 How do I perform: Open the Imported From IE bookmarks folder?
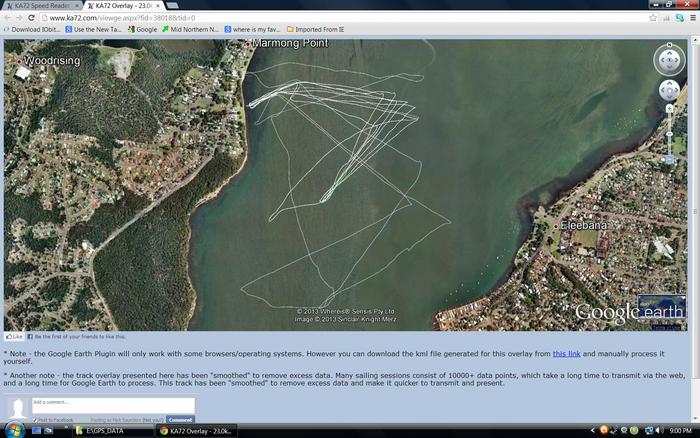[319, 30]
